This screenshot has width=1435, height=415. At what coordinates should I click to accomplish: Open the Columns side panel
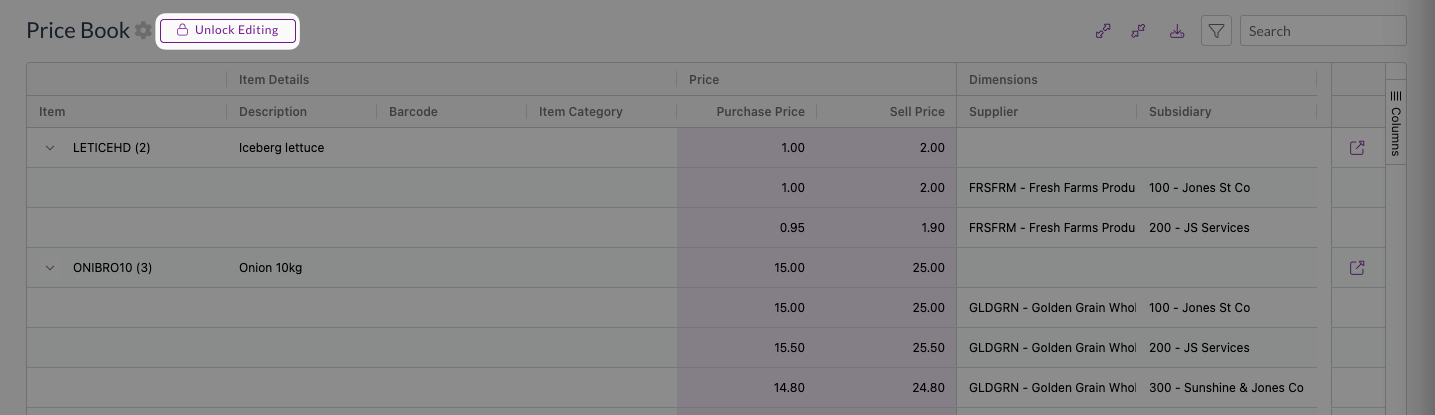(x=1396, y=123)
